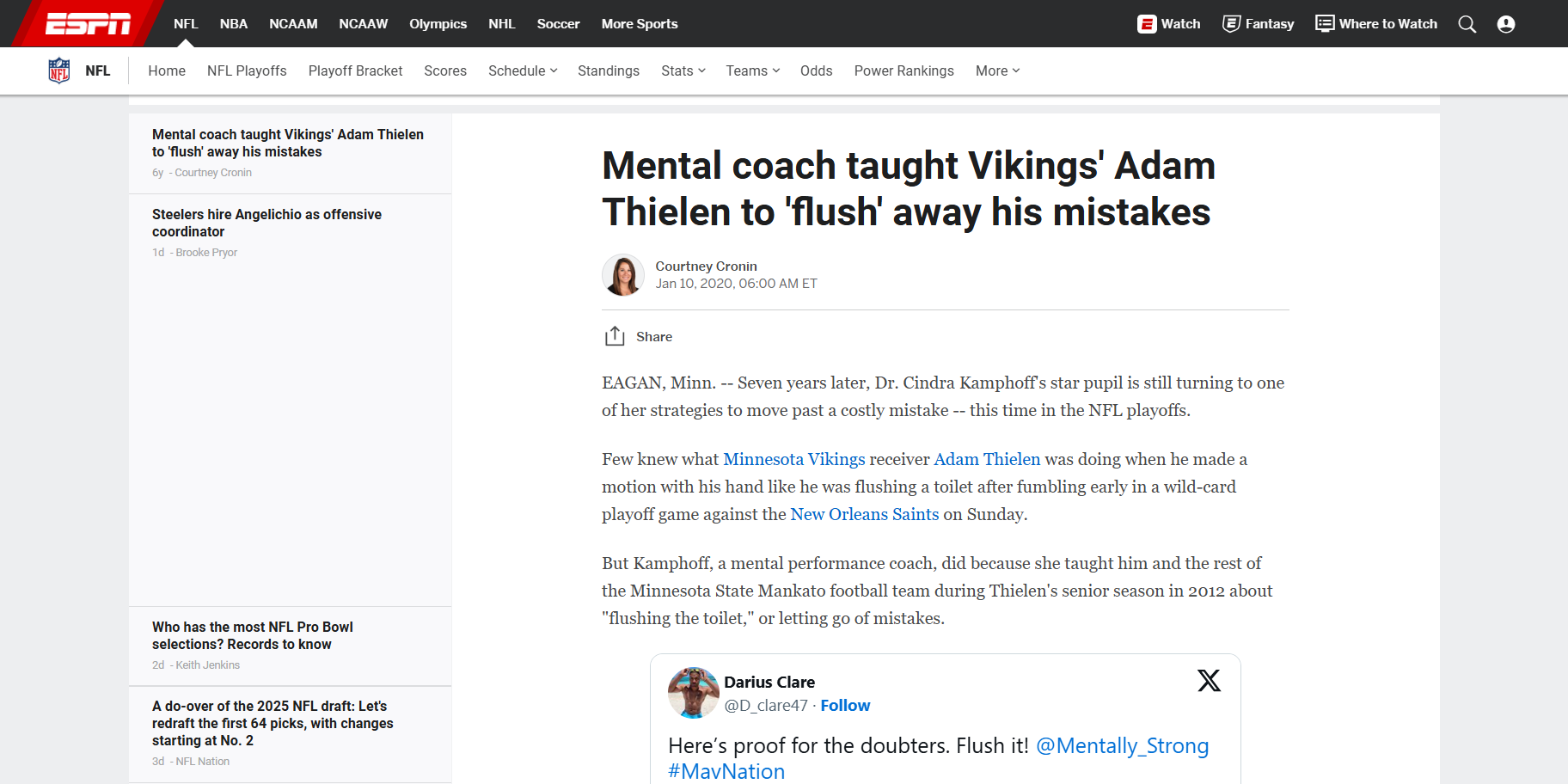Expand the More dropdown in NFL navigation

coord(996,70)
